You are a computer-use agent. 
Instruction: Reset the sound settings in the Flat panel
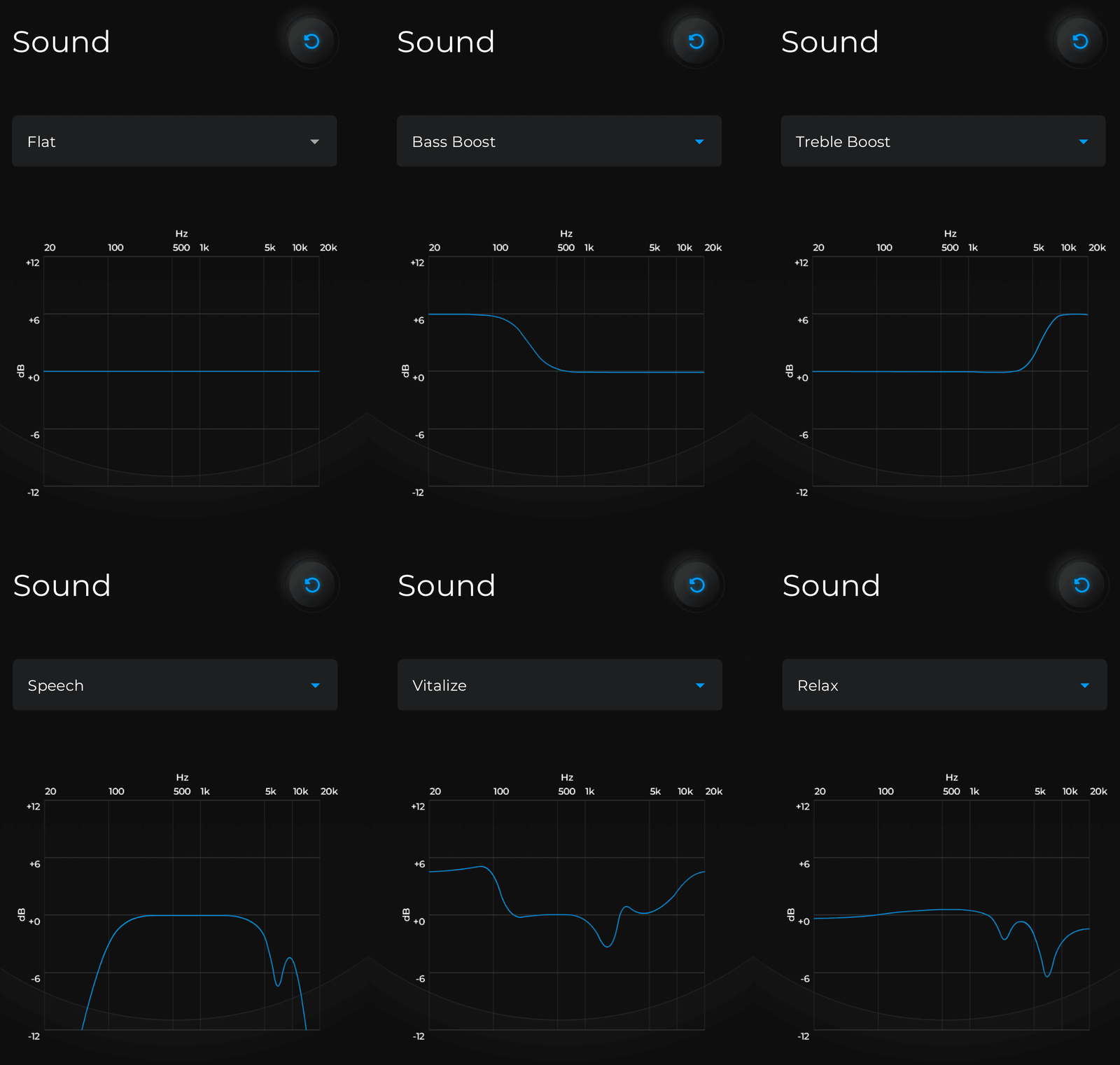click(x=311, y=41)
